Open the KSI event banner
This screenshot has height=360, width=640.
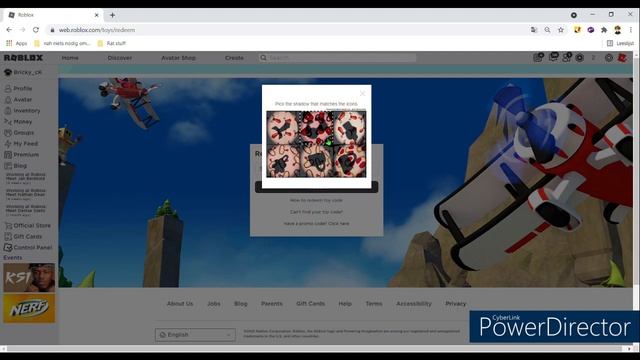click(29, 278)
